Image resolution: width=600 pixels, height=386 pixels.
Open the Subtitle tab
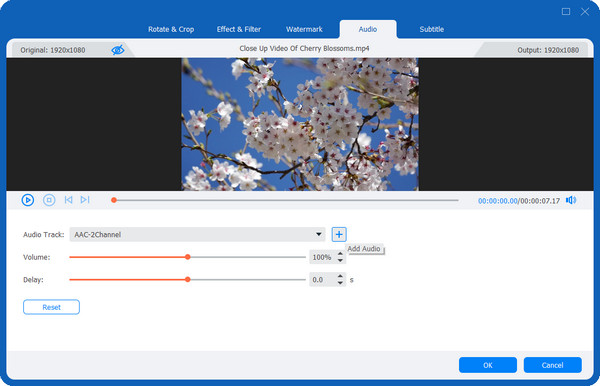click(x=432, y=29)
